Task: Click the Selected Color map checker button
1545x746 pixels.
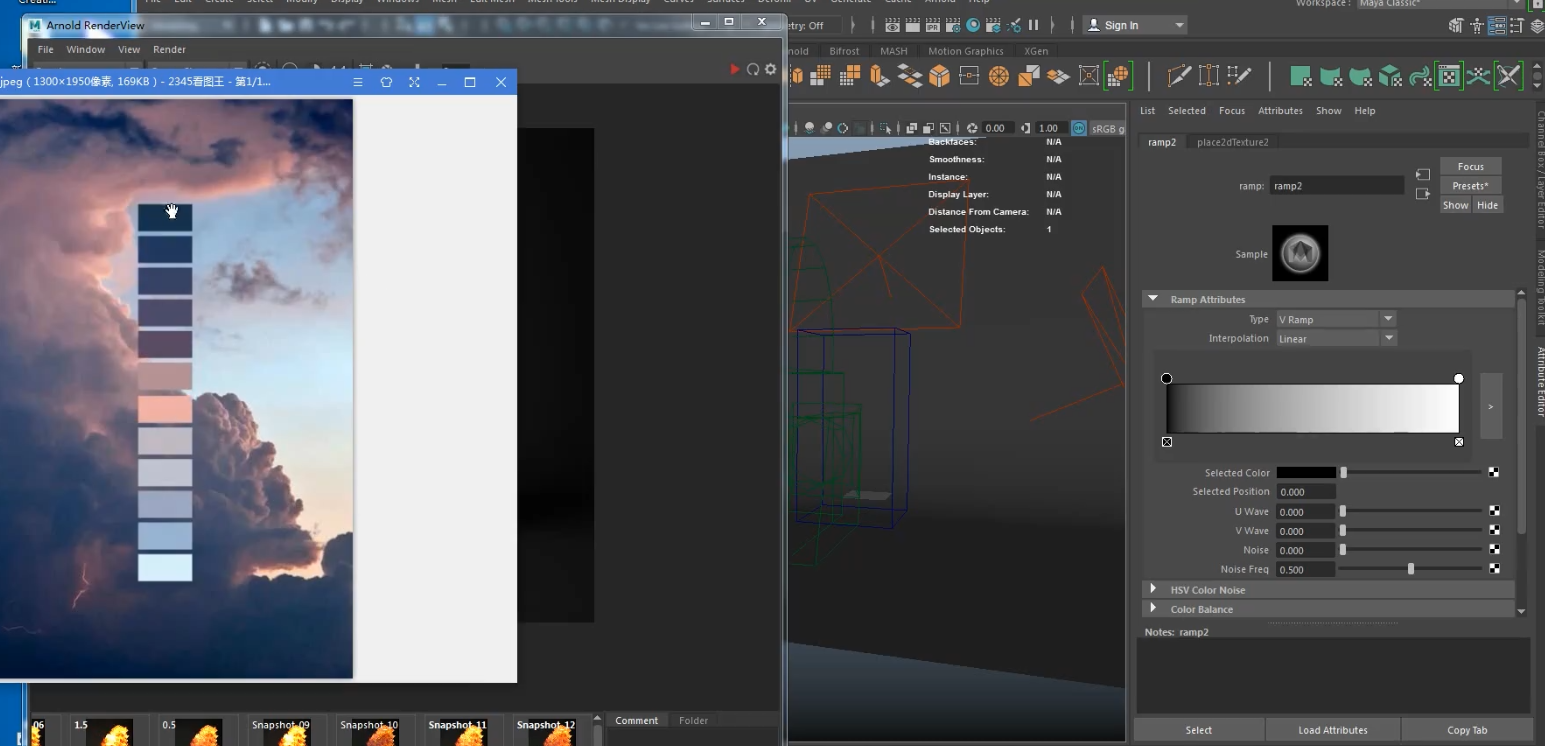Action: pyautogui.click(x=1494, y=473)
